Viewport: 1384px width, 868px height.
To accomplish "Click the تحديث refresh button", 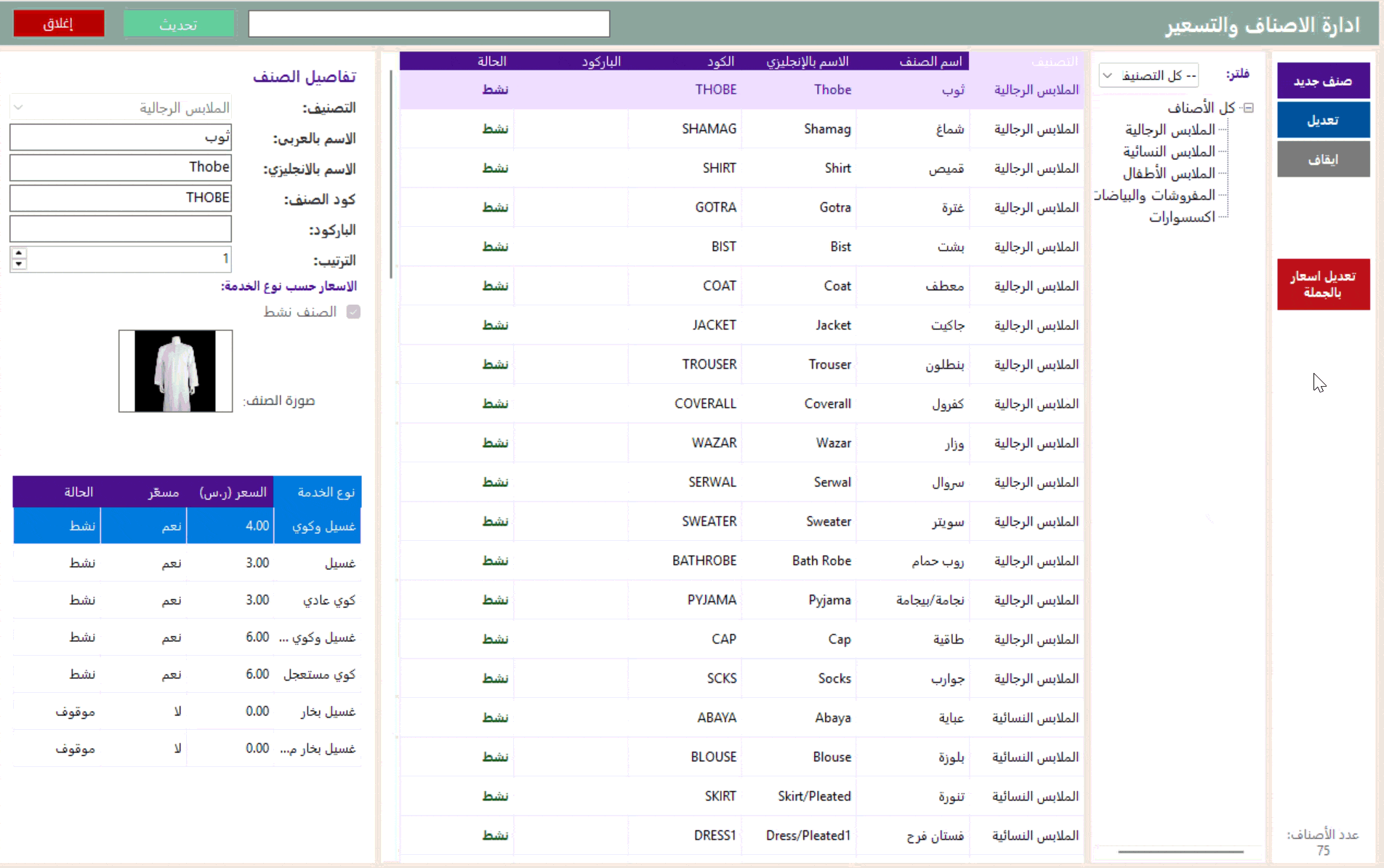I will tap(179, 23).
